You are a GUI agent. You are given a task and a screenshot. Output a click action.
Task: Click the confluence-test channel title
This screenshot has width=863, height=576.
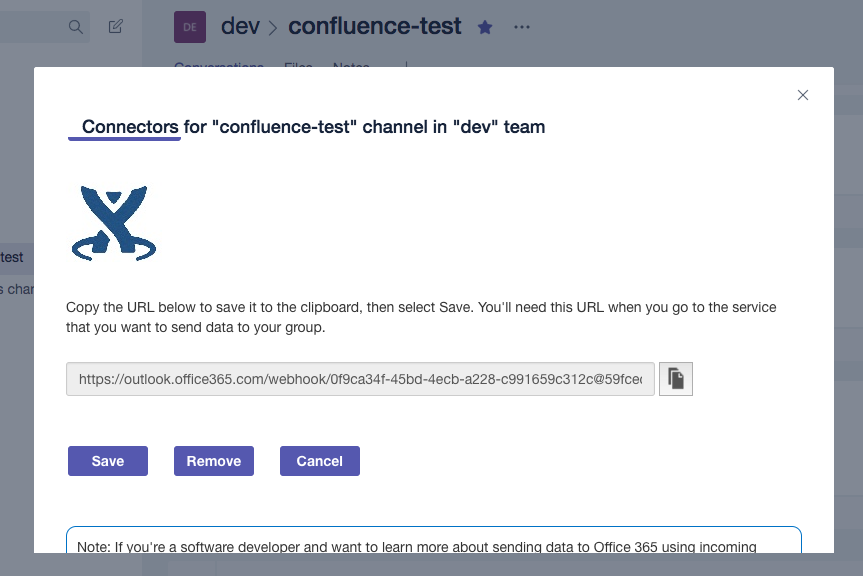[375, 26]
